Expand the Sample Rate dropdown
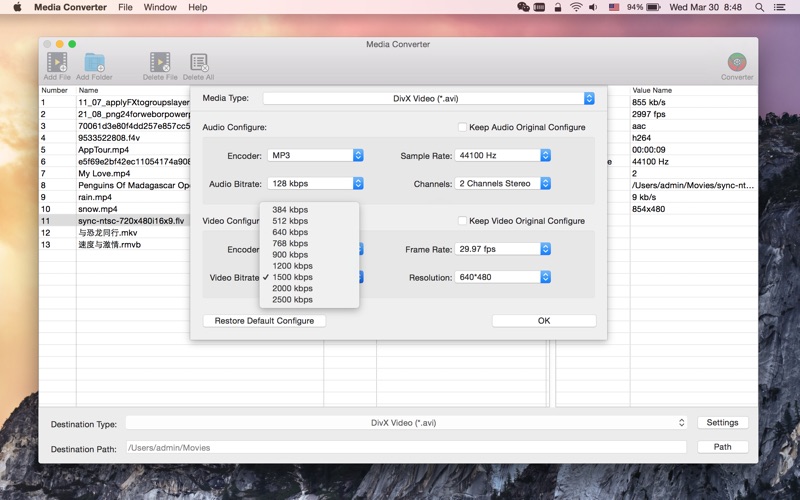Viewport: 800px width, 500px height. (x=503, y=155)
